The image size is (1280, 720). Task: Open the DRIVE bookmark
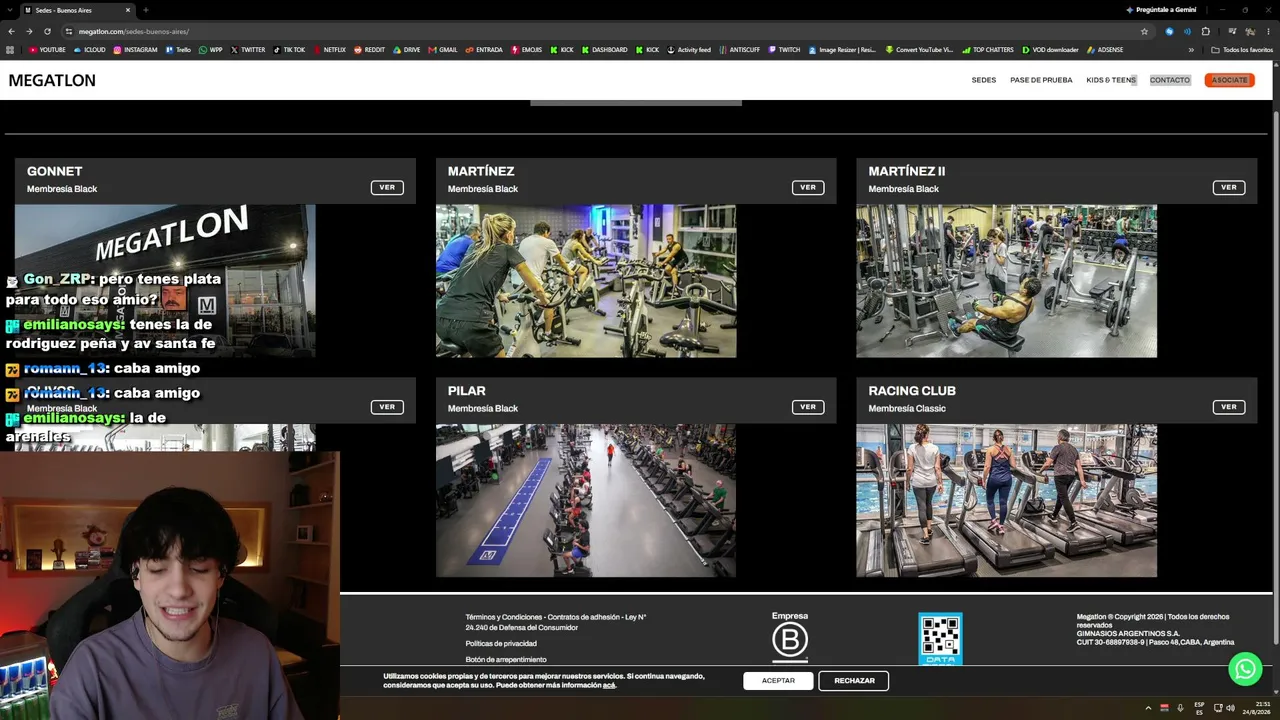tap(406, 50)
